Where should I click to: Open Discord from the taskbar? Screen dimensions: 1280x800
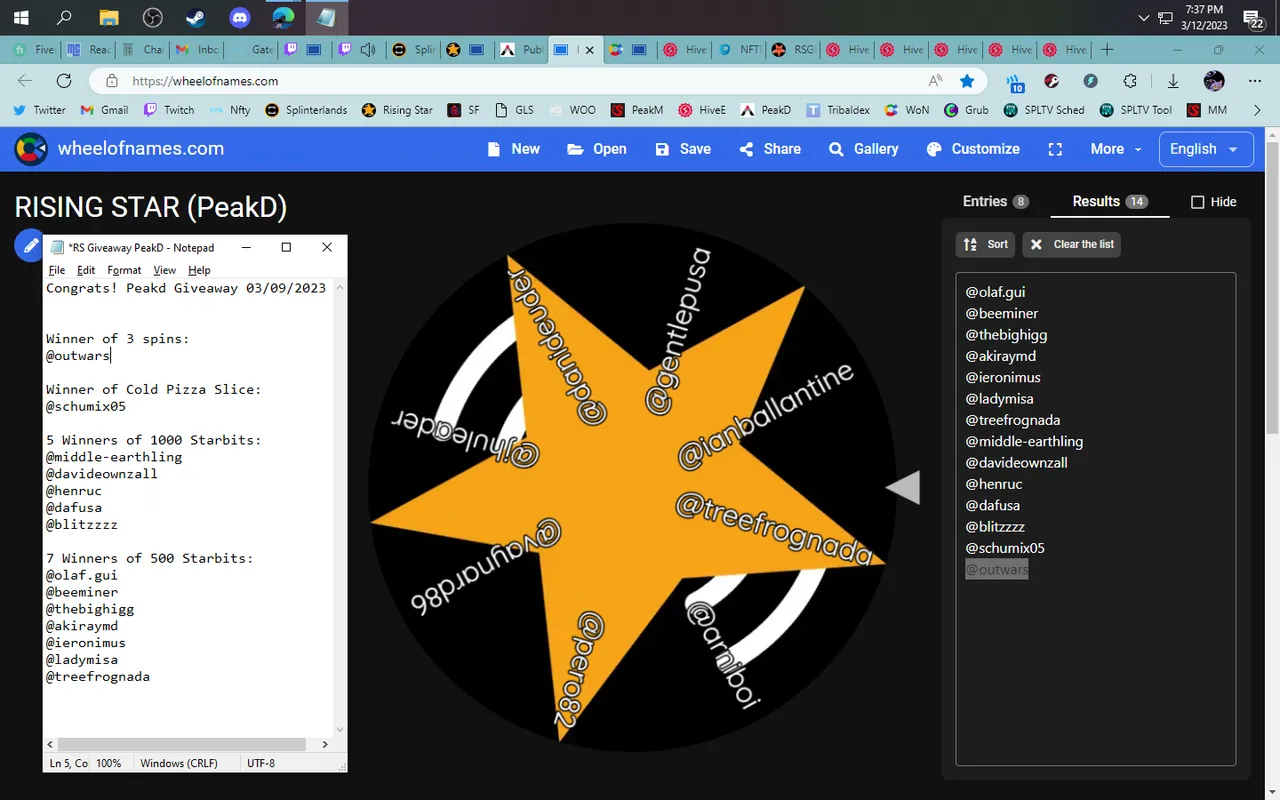[240, 17]
